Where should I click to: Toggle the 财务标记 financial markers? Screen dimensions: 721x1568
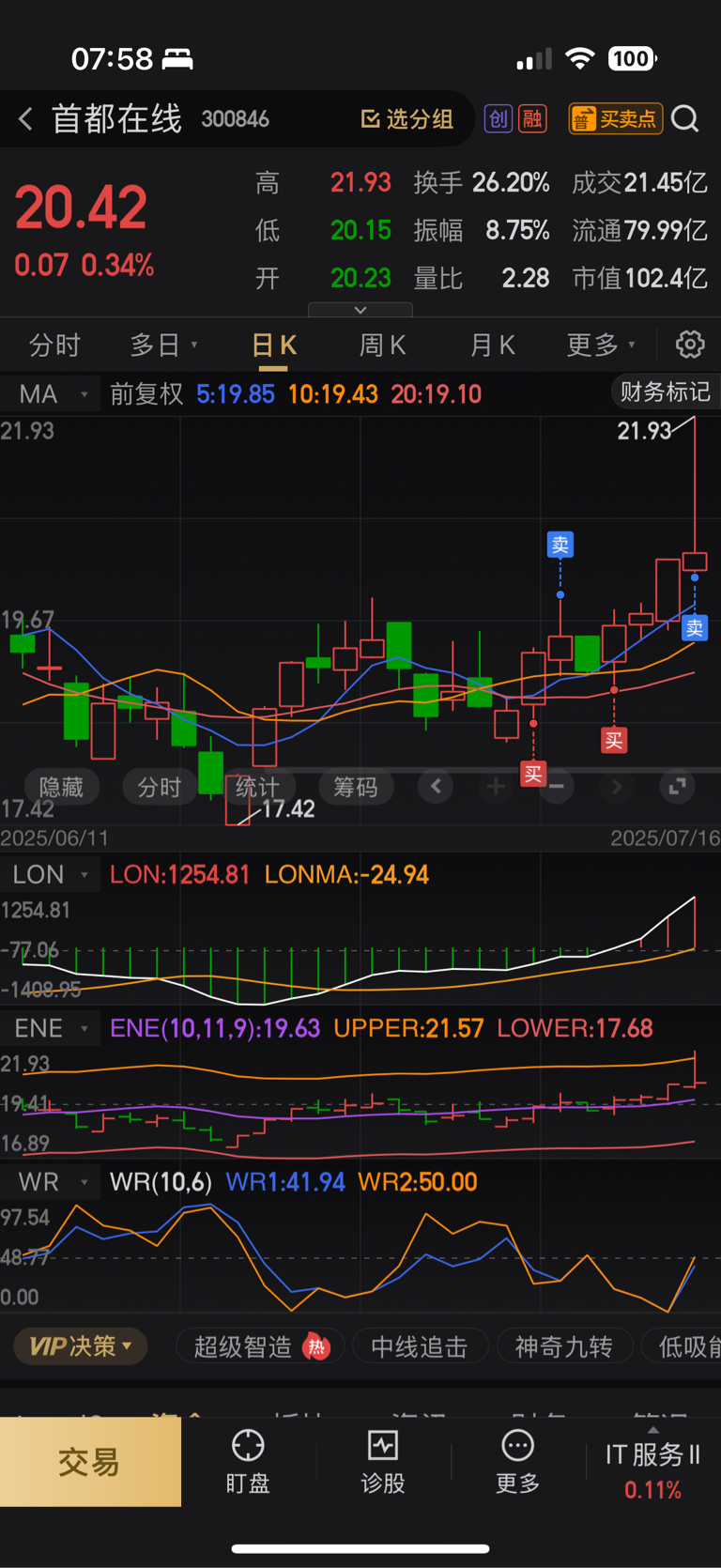click(666, 392)
